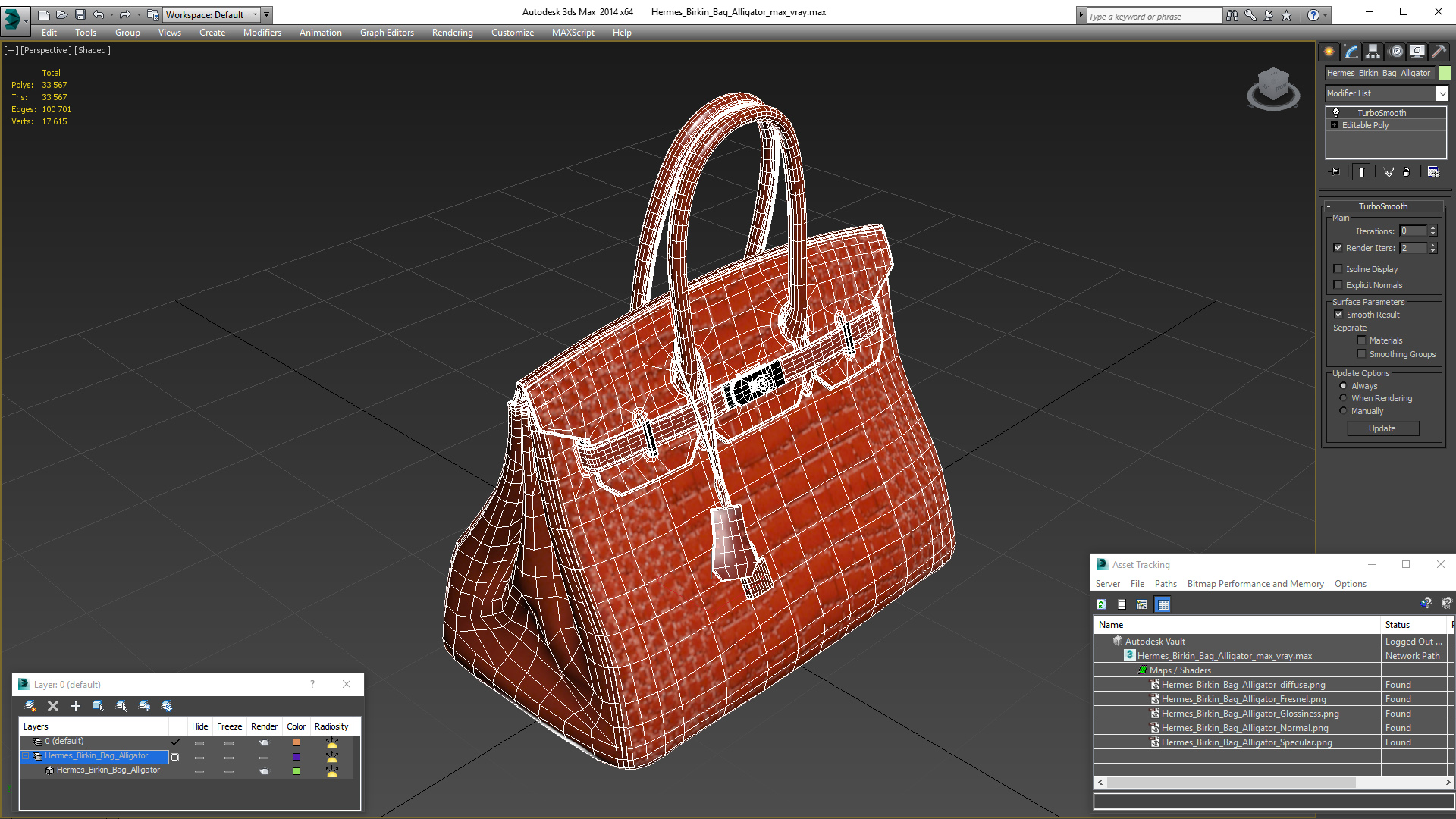
Task: Open the Motion command panel tab
Action: 1396,52
